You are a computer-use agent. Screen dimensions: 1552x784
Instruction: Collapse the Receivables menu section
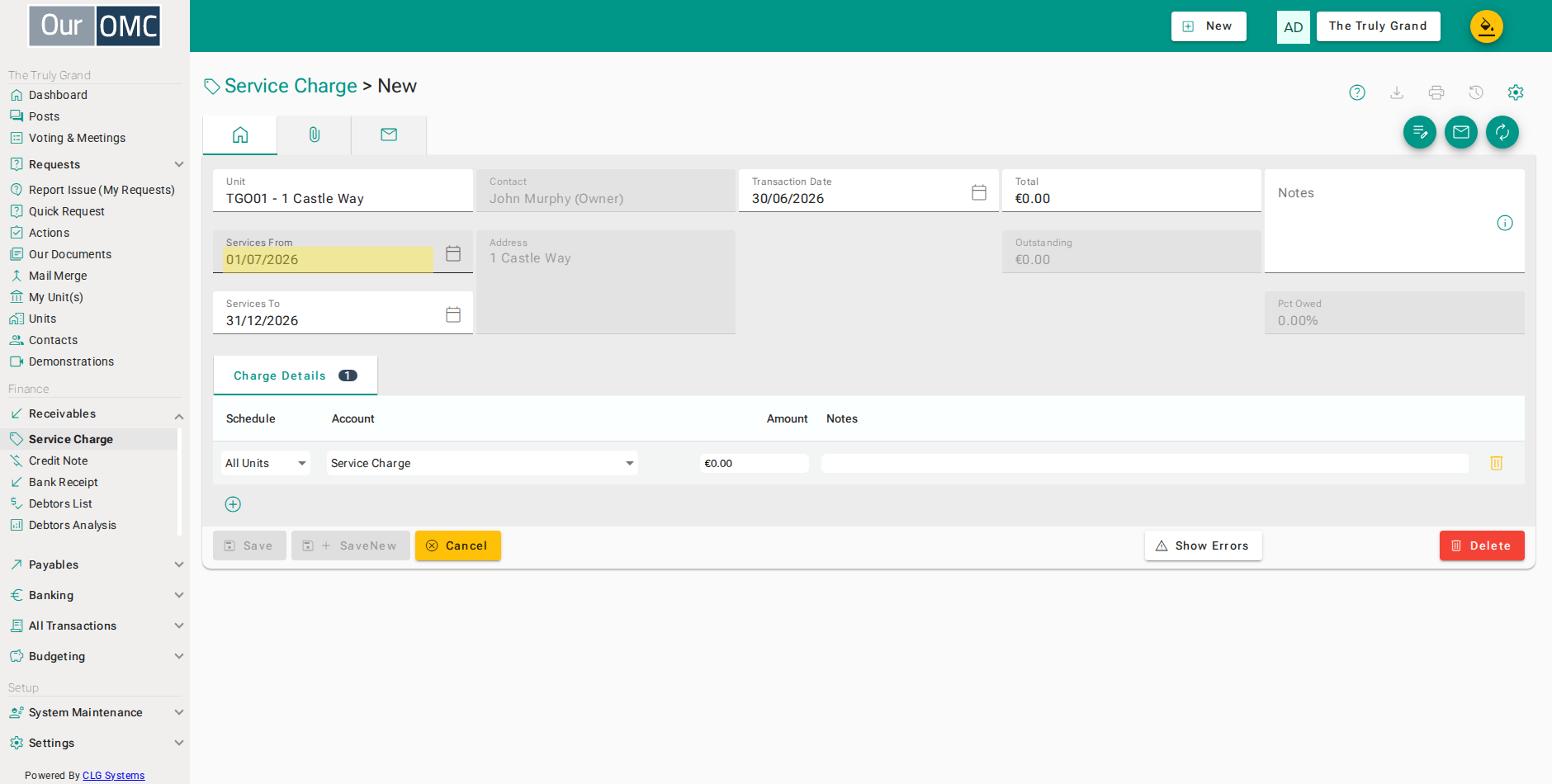point(95,413)
